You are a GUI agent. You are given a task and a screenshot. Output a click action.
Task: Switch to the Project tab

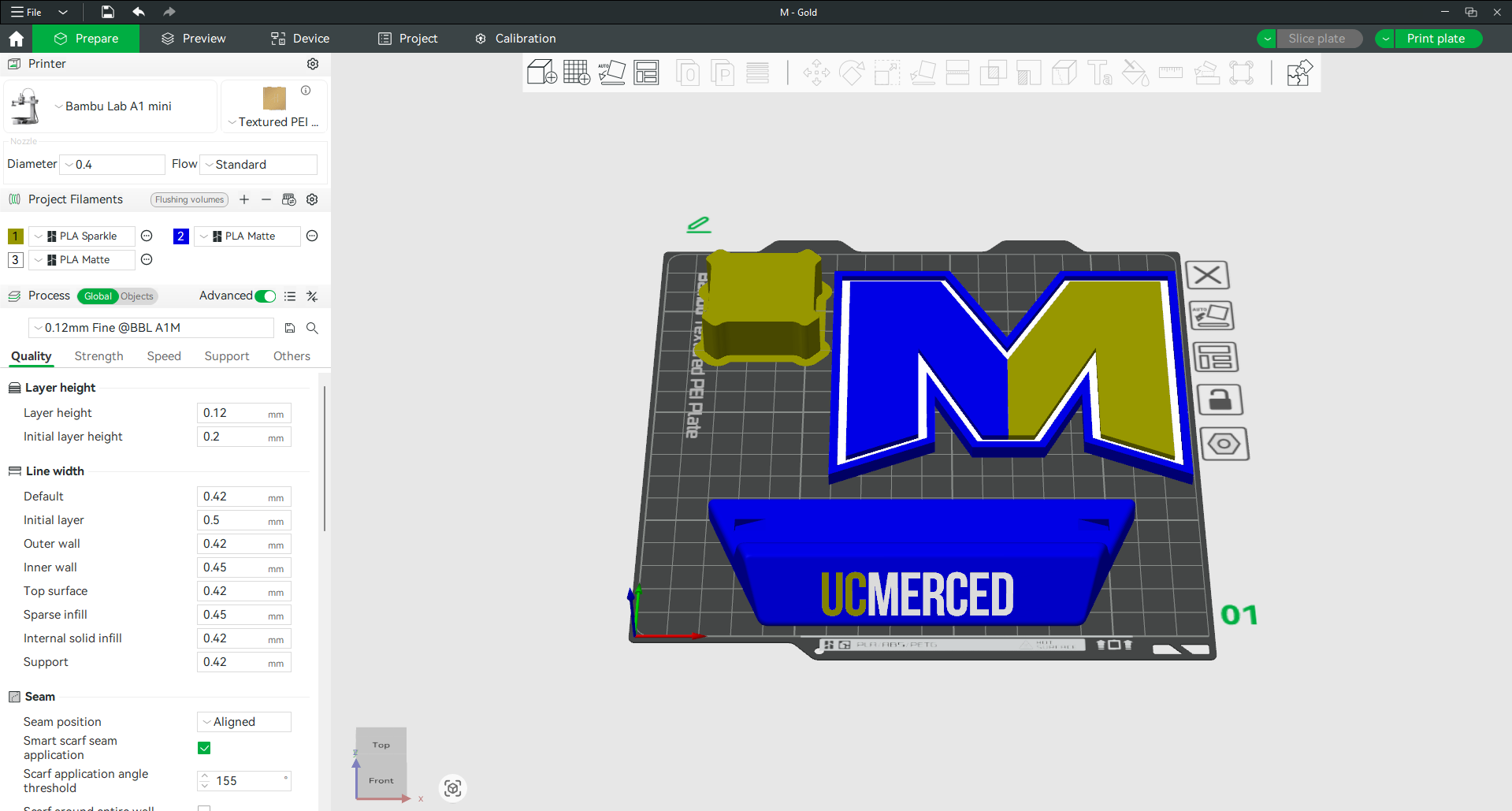tap(408, 39)
